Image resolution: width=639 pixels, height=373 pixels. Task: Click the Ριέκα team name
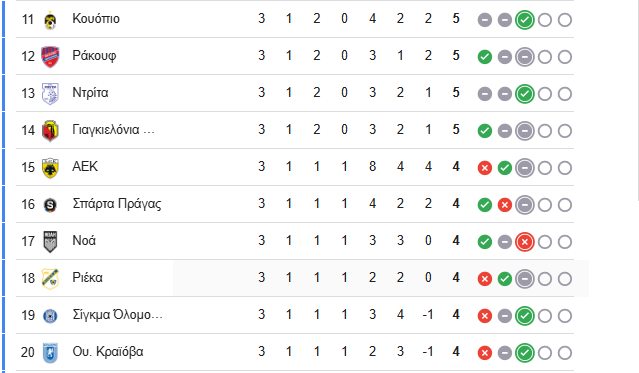click(x=87, y=278)
